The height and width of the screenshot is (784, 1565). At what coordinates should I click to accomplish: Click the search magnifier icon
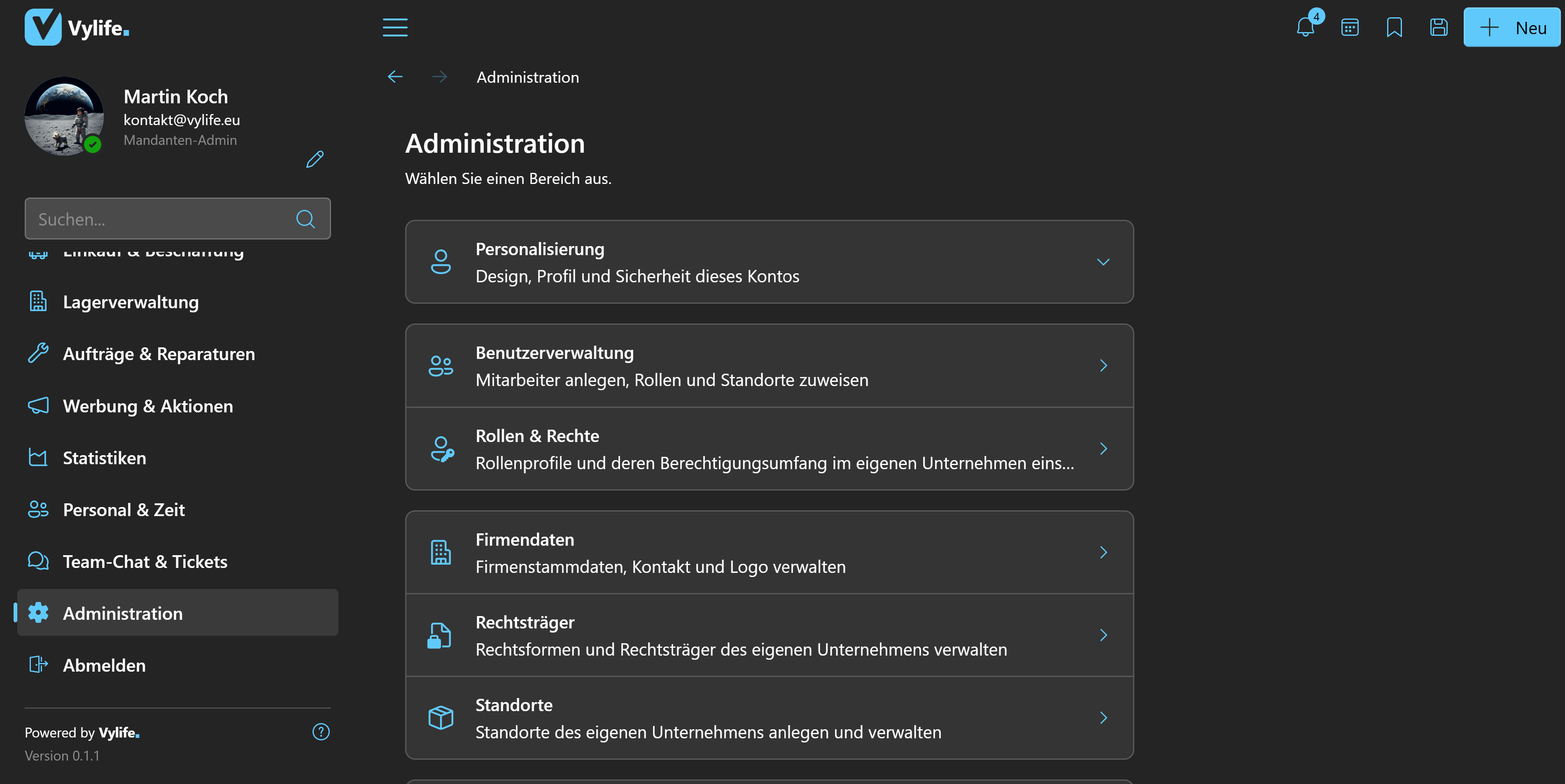click(x=306, y=219)
